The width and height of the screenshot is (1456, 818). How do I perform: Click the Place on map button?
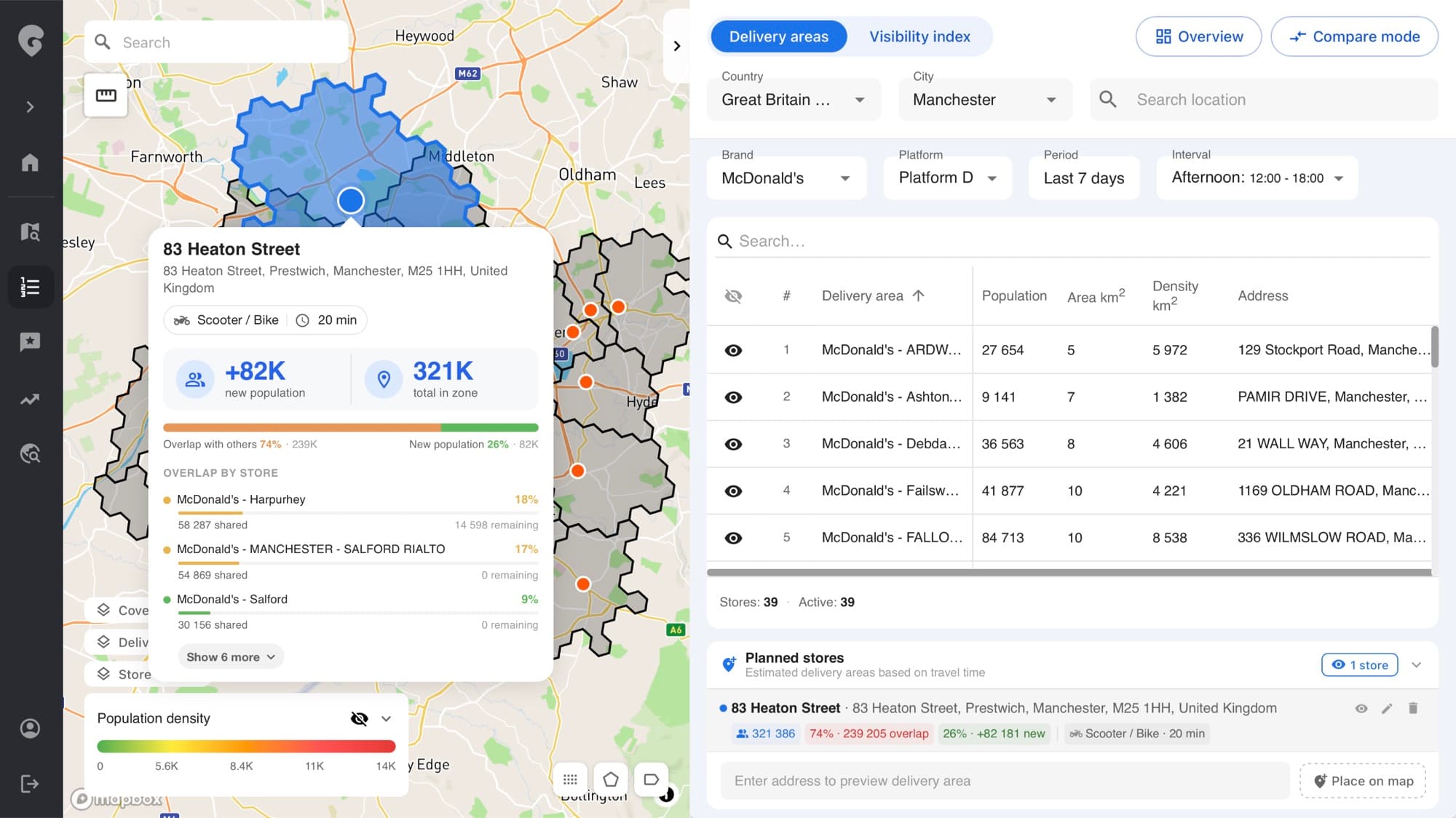1362,781
